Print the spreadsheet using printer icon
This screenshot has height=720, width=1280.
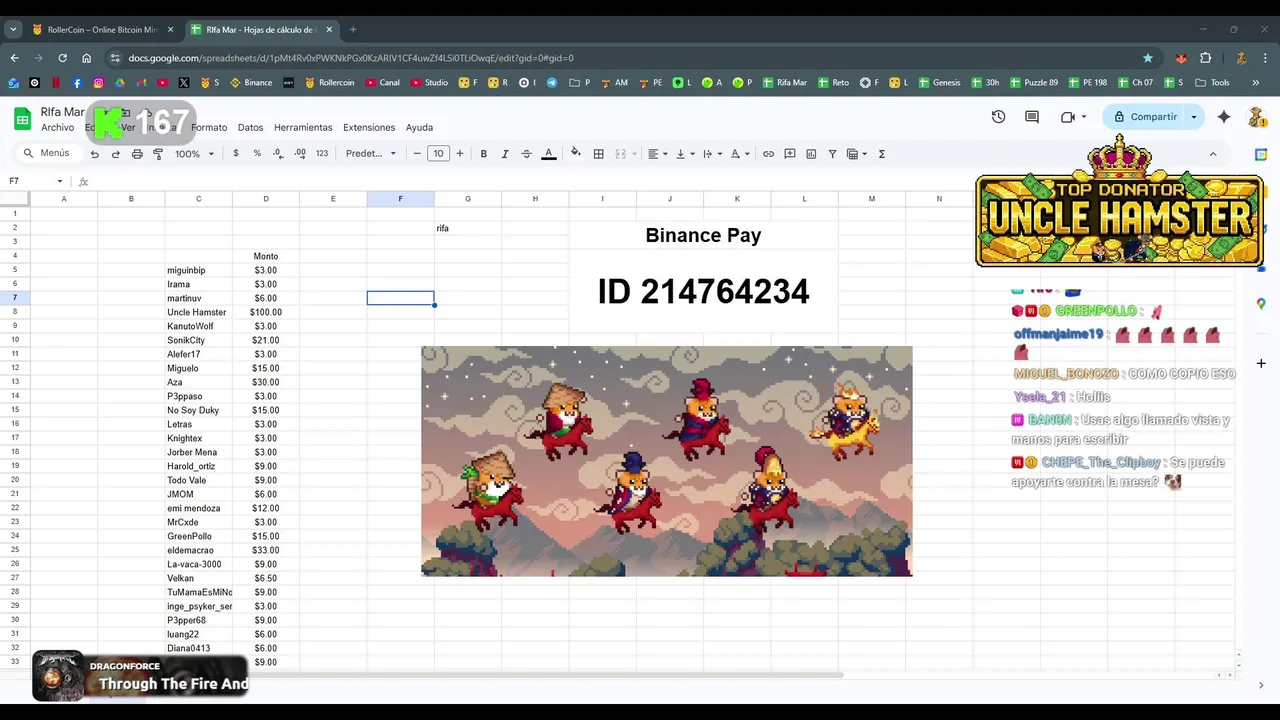(x=137, y=154)
